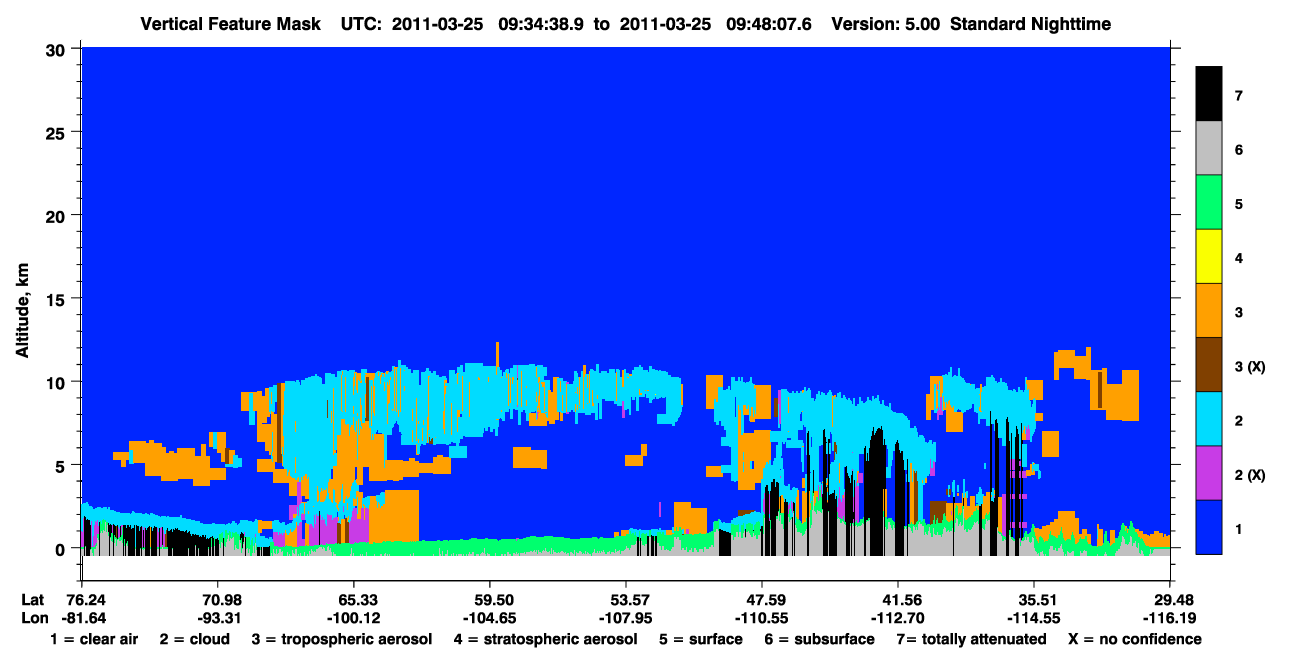Click the cyan swatch labeled 2
Screen dimensions: 1300x667
pos(1209,419)
